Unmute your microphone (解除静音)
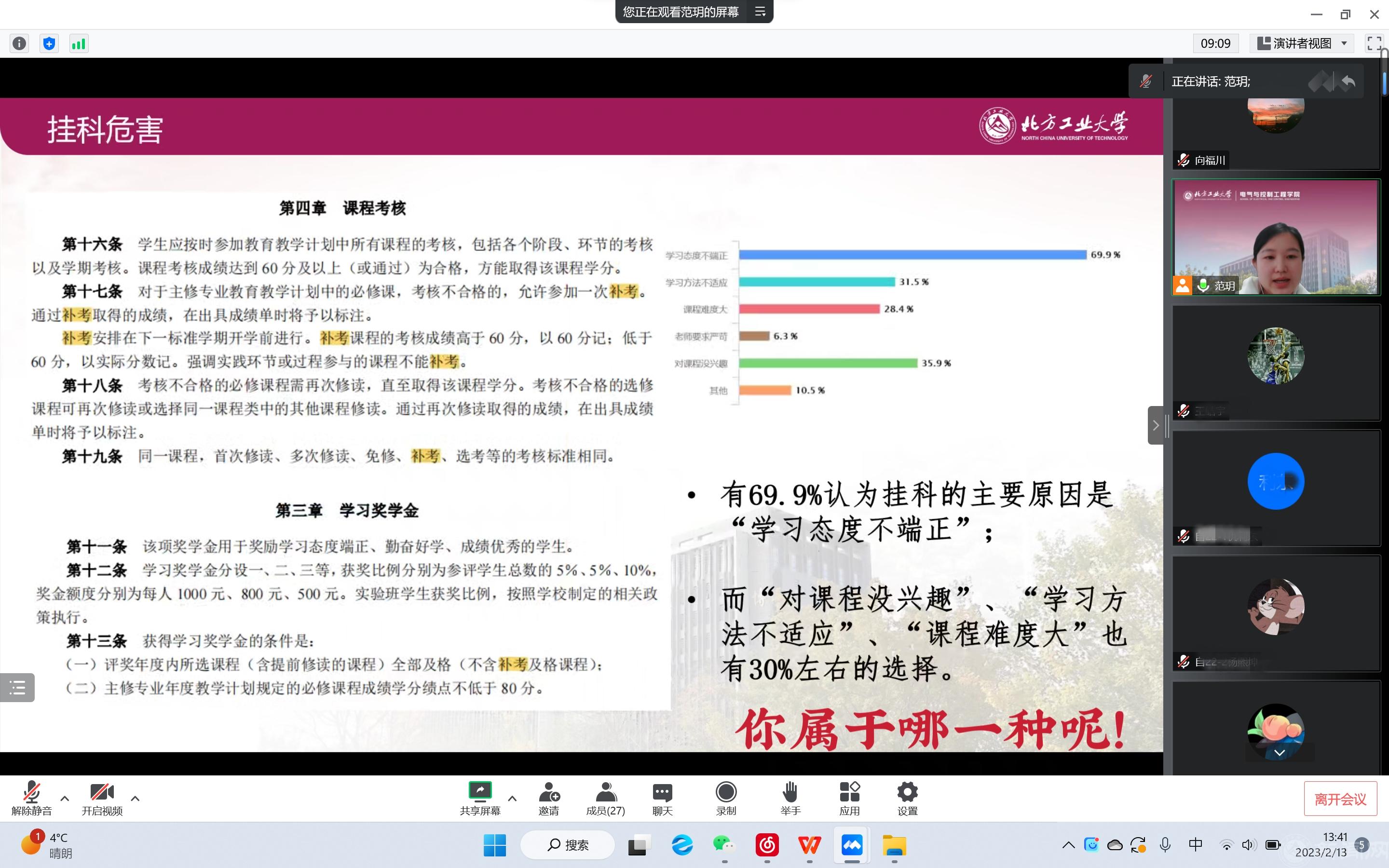 coord(30,798)
